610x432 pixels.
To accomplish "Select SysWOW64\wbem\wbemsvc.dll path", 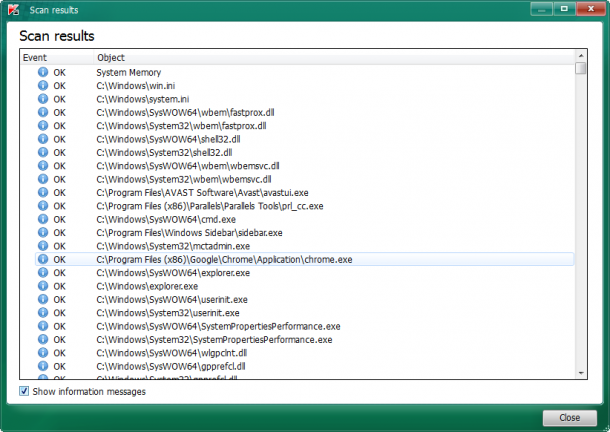I will point(188,166).
